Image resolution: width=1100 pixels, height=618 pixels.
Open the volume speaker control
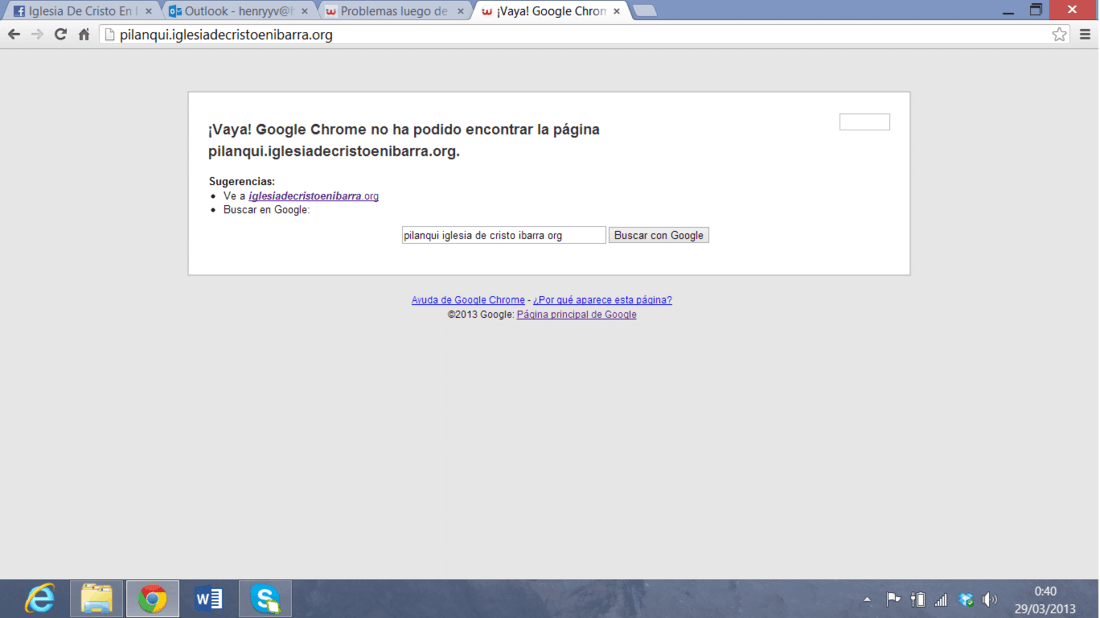[990, 599]
